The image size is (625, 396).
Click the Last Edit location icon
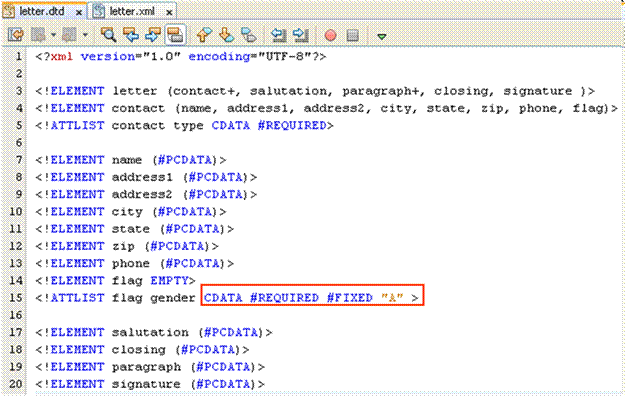tap(16, 35)
